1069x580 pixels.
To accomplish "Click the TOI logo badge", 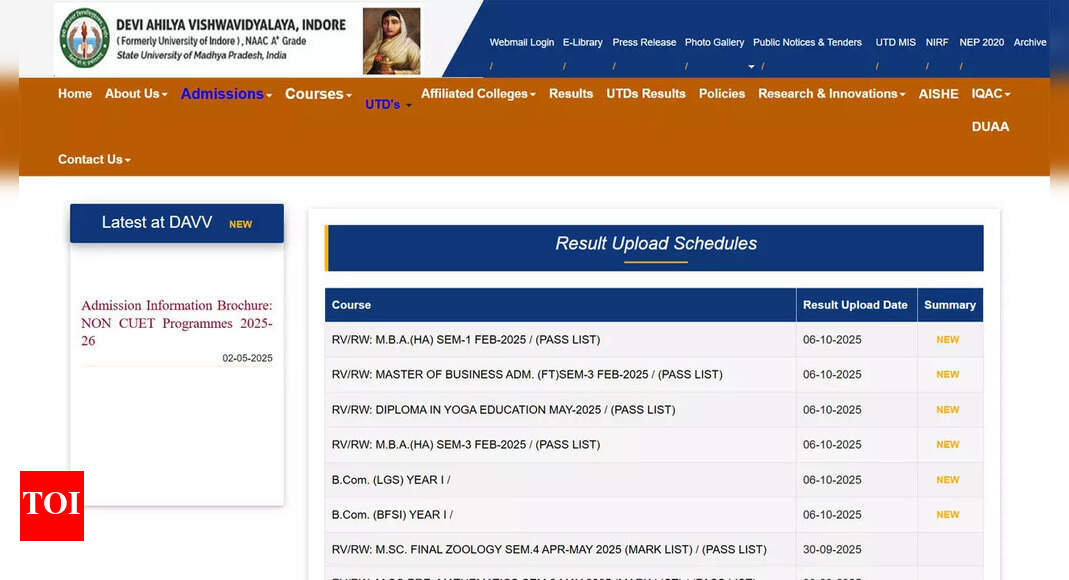I will tap(52, 505).
